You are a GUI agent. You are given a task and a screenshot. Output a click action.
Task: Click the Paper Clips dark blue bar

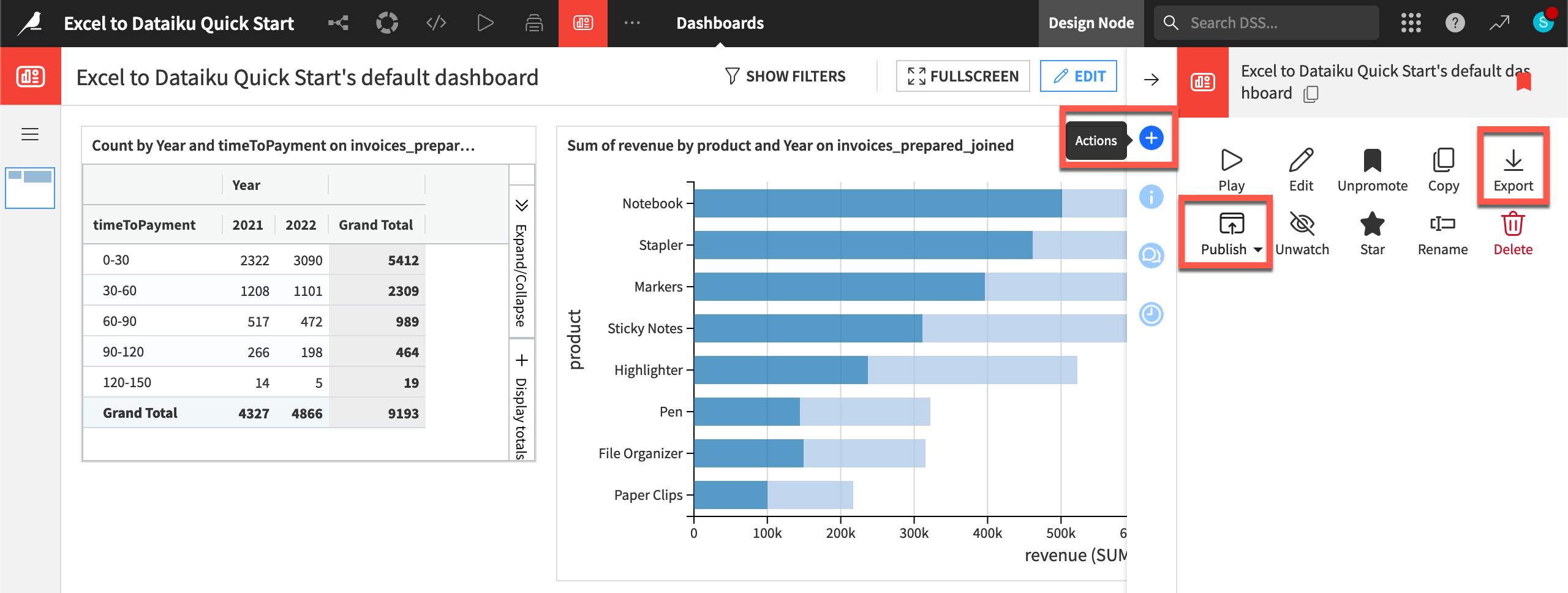pos(731,495)
